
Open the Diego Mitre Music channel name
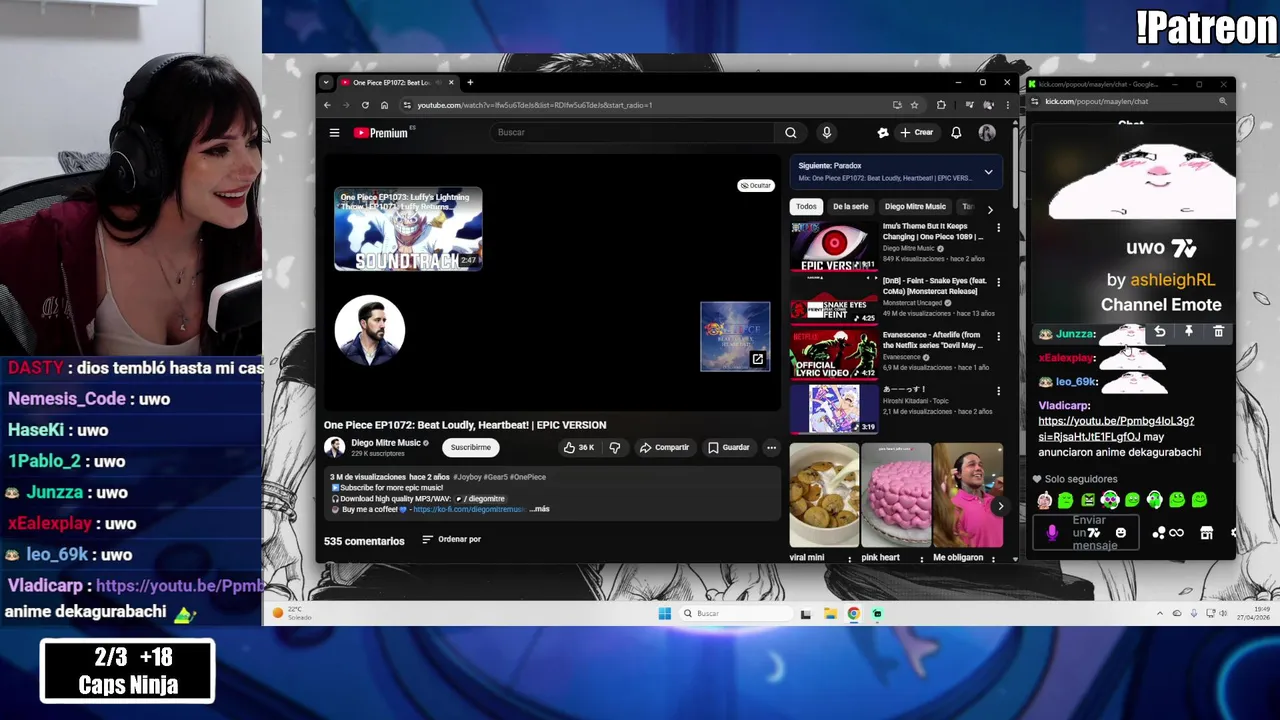coord(385,443)
